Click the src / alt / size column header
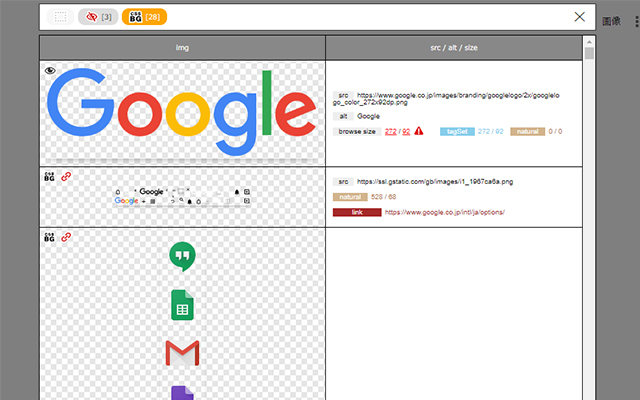The height and width of the screenshot is (400, 640). [454, 48]
